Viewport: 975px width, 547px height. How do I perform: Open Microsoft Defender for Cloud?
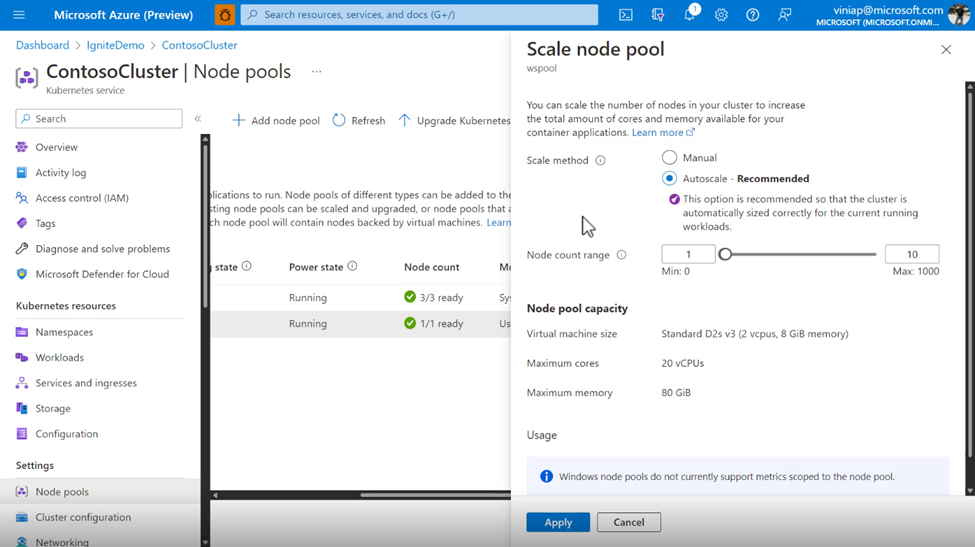[102, 274]
